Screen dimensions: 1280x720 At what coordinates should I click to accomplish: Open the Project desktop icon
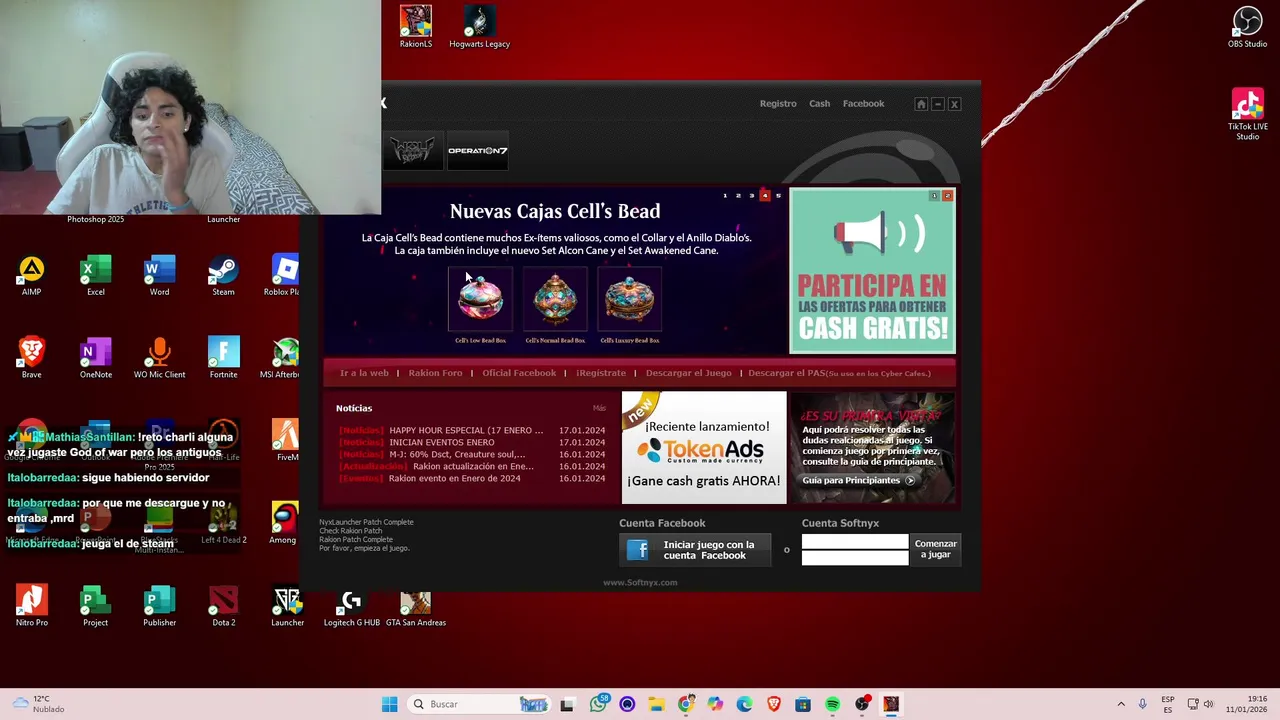96,606
